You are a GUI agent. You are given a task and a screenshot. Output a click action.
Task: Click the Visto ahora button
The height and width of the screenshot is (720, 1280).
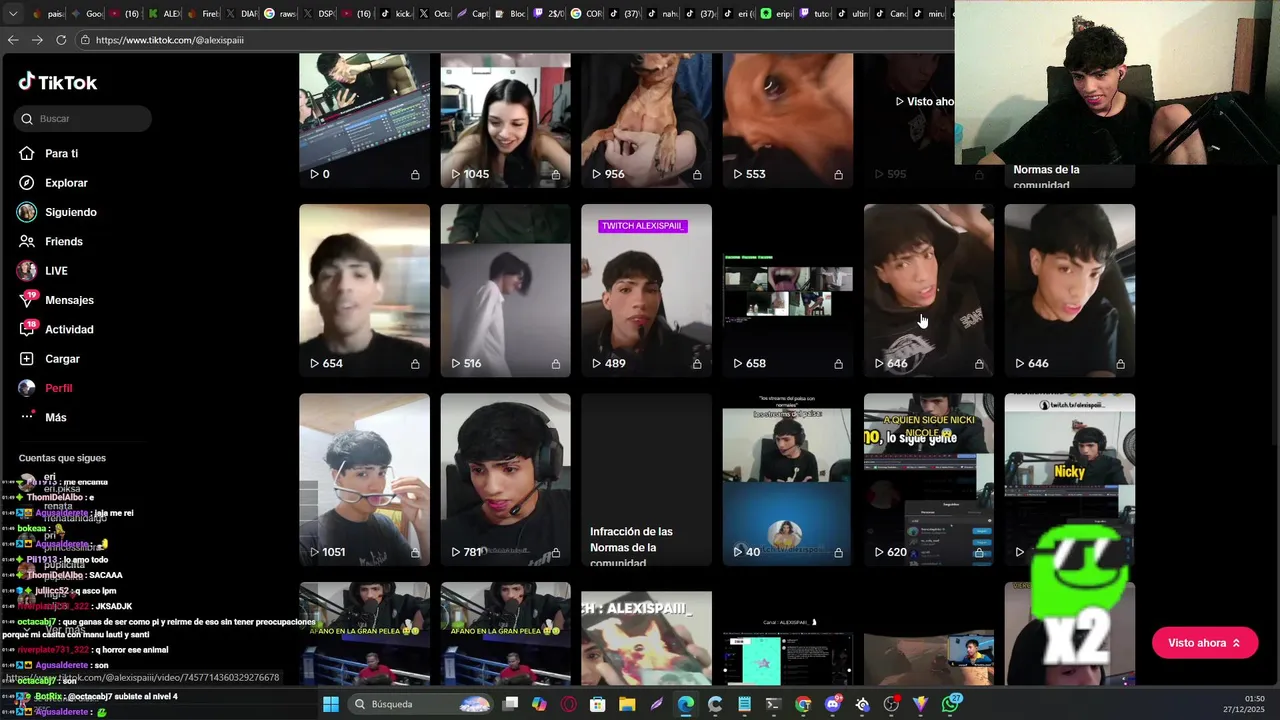pos(1204,643)
